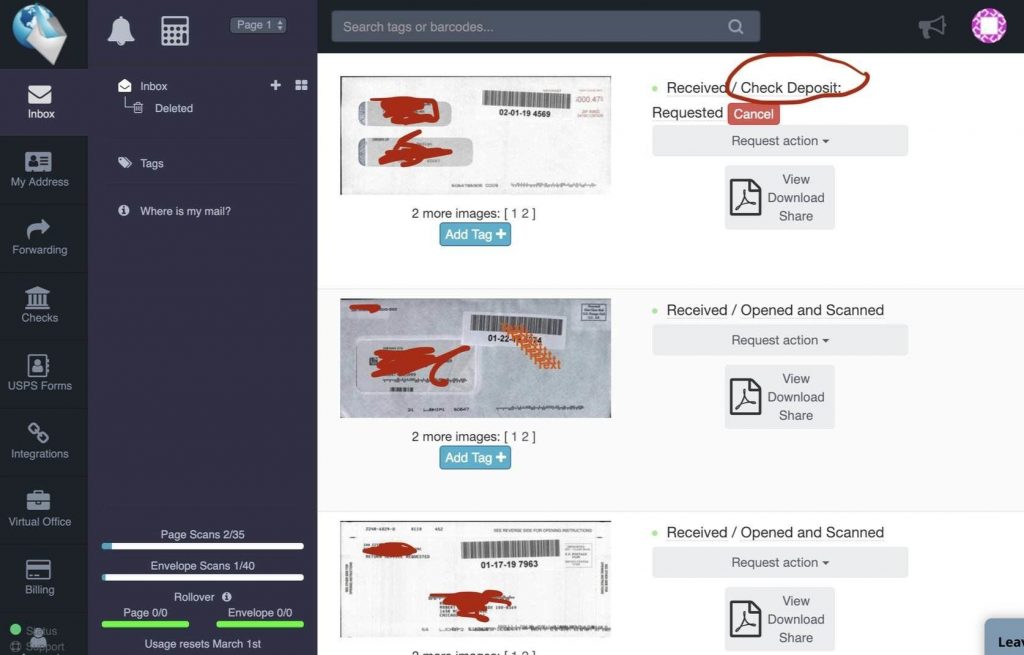Go to Forwarding in the sidebar

pos(40,238)
